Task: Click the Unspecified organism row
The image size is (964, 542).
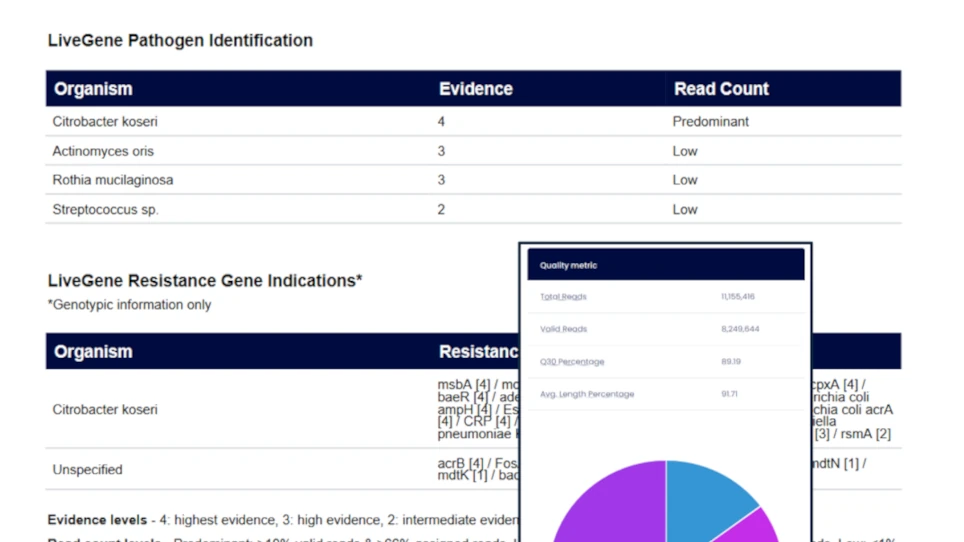Action: point(87,469)
